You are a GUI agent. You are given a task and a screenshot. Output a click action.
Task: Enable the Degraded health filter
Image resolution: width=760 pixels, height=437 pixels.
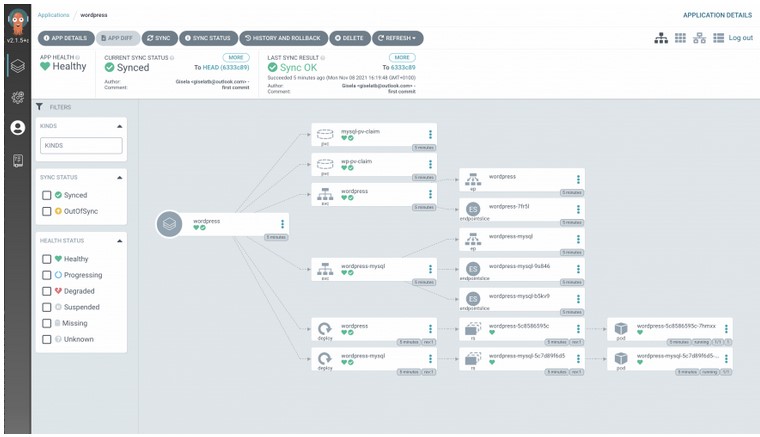[47, 291]
